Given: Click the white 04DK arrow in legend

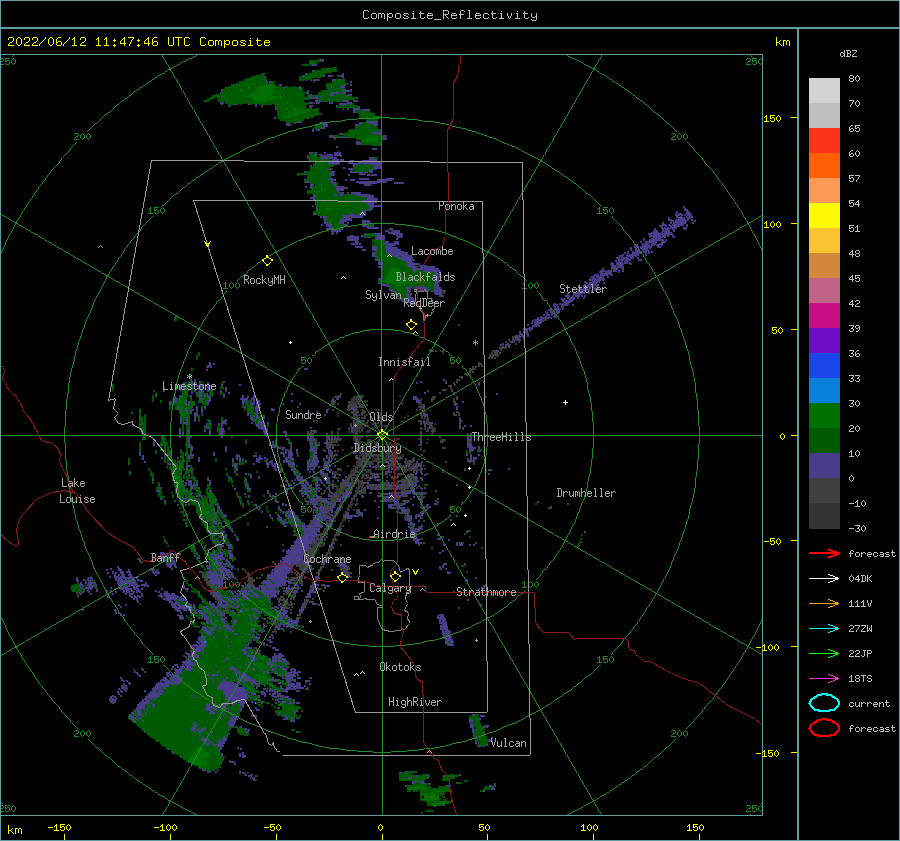Looking at the screenshot, I should click(x=824, y=579).
